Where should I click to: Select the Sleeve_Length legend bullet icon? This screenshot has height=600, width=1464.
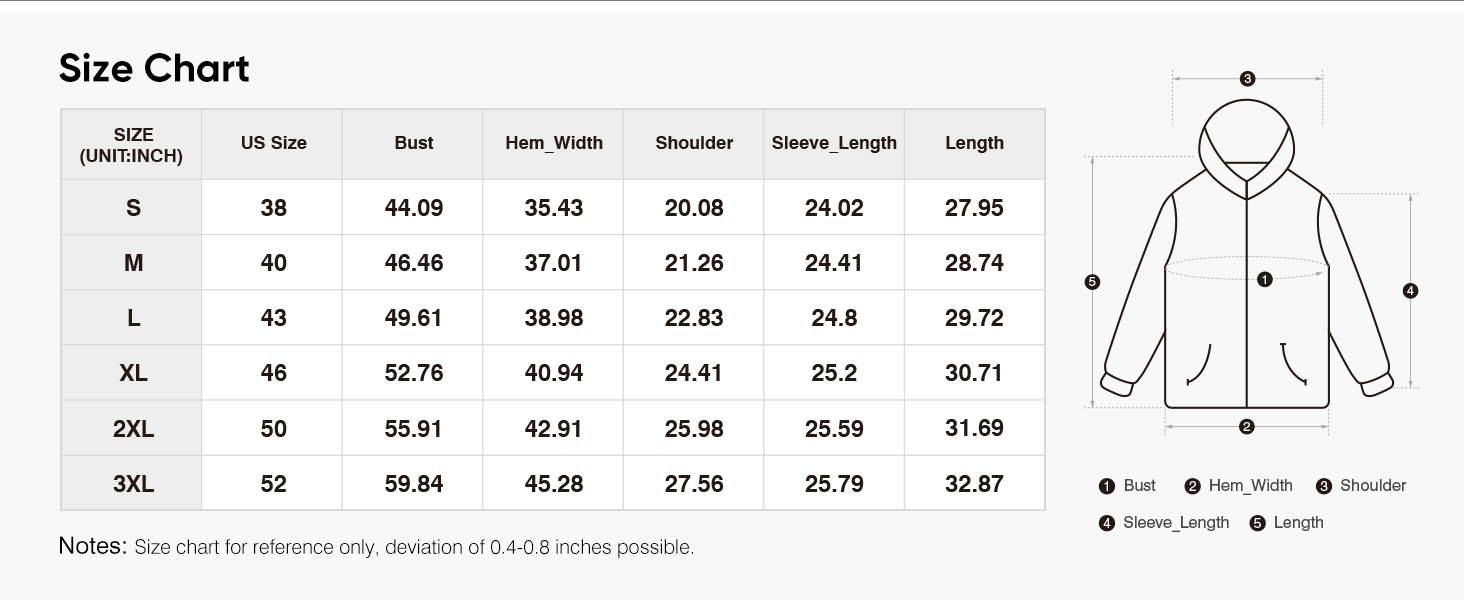(1106, 523)
